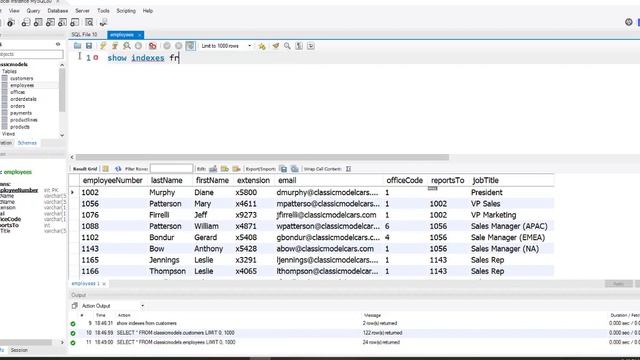Image resolution: width=640 pixels, height=360 pixels.
Task: Beautify the SQL with broom icon
Action: (x=276, y=46)
